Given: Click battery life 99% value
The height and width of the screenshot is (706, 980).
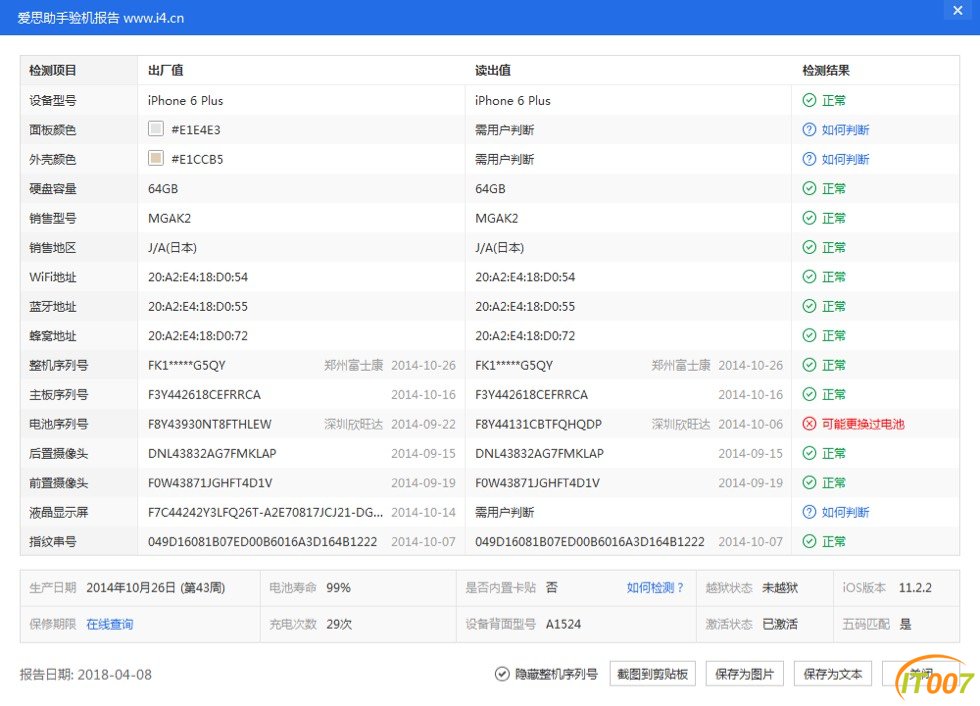Looking at the screenshot, I should point(338,588).
